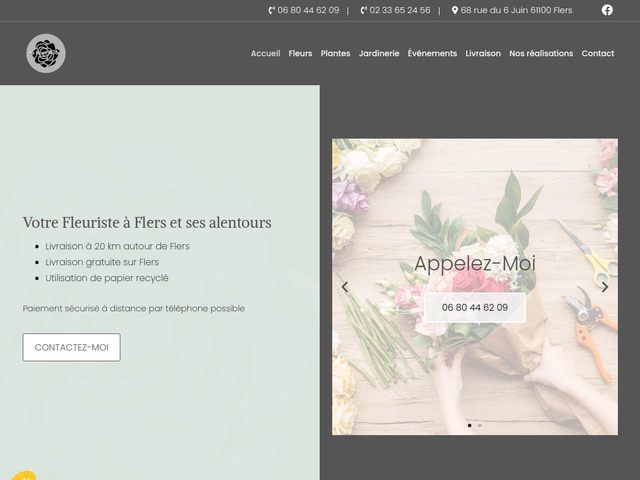Viewport: 640px width, 480px height.
Task: Open the Accueil menu item
Action: click(x=265, y=53)
